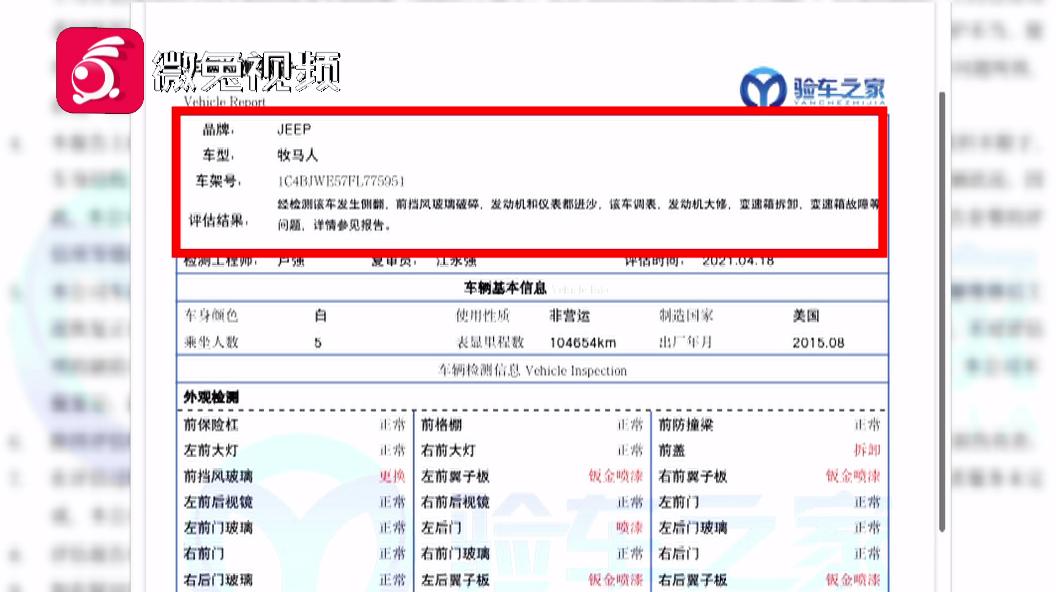Click the "制造国家" label
This screenshot has height=592, width=1056.
[x=686, y=315]
